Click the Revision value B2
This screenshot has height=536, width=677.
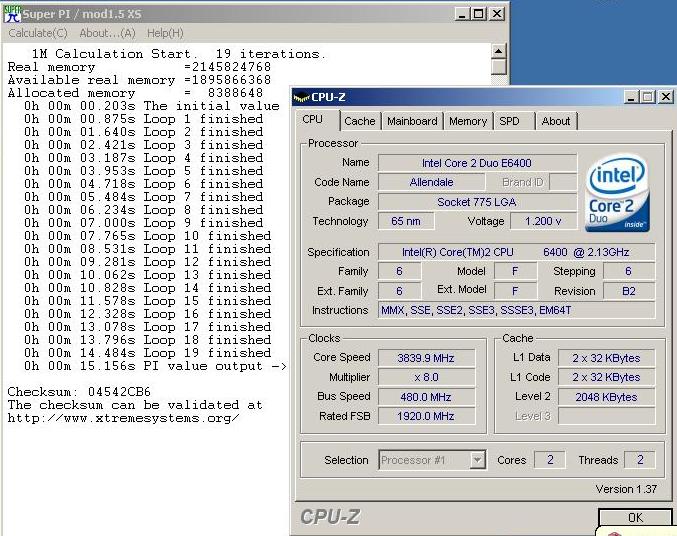point(629,291)
